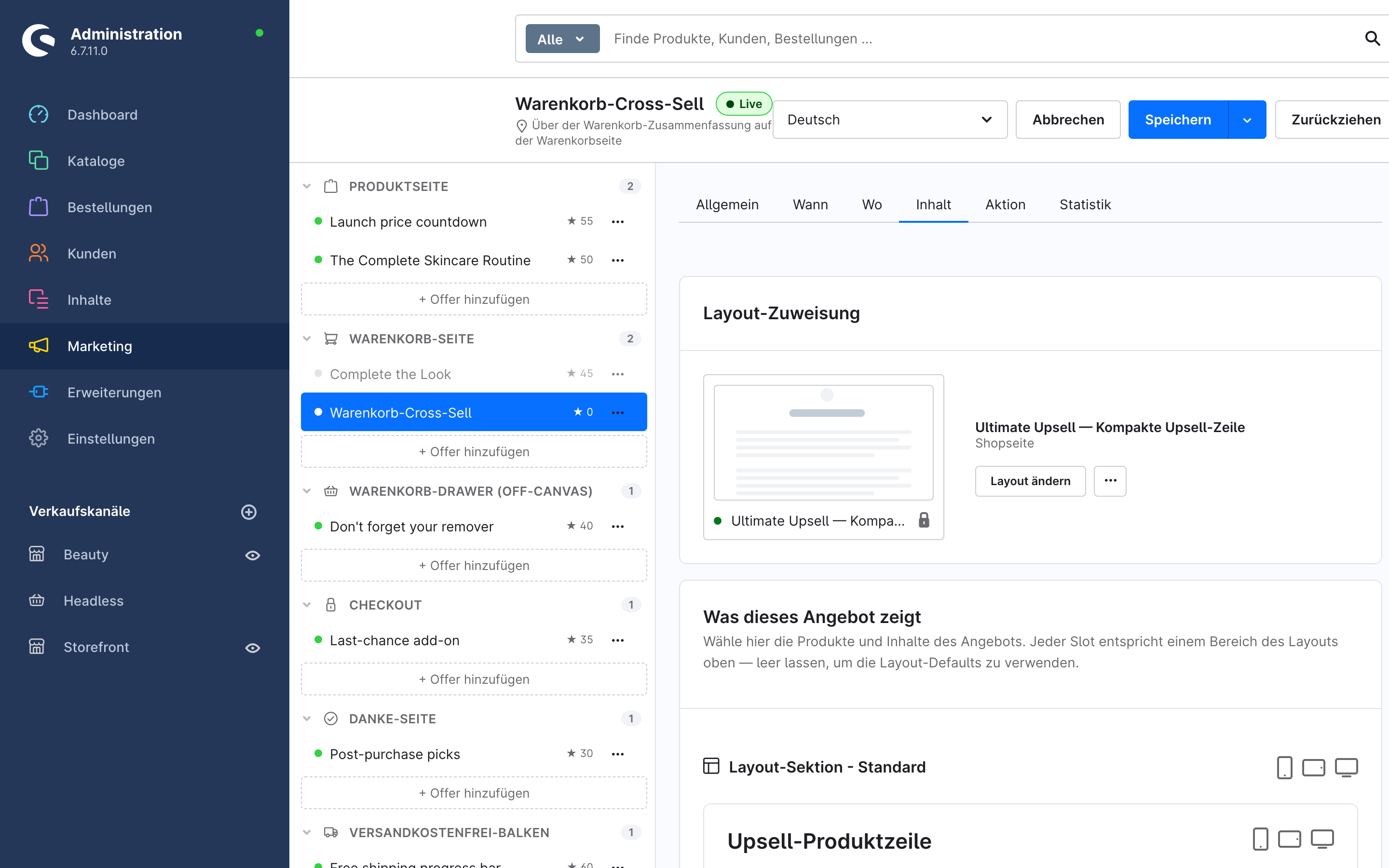Open options menu for Complete the Look
The image size is (1389, 868).
pos(618,374)
